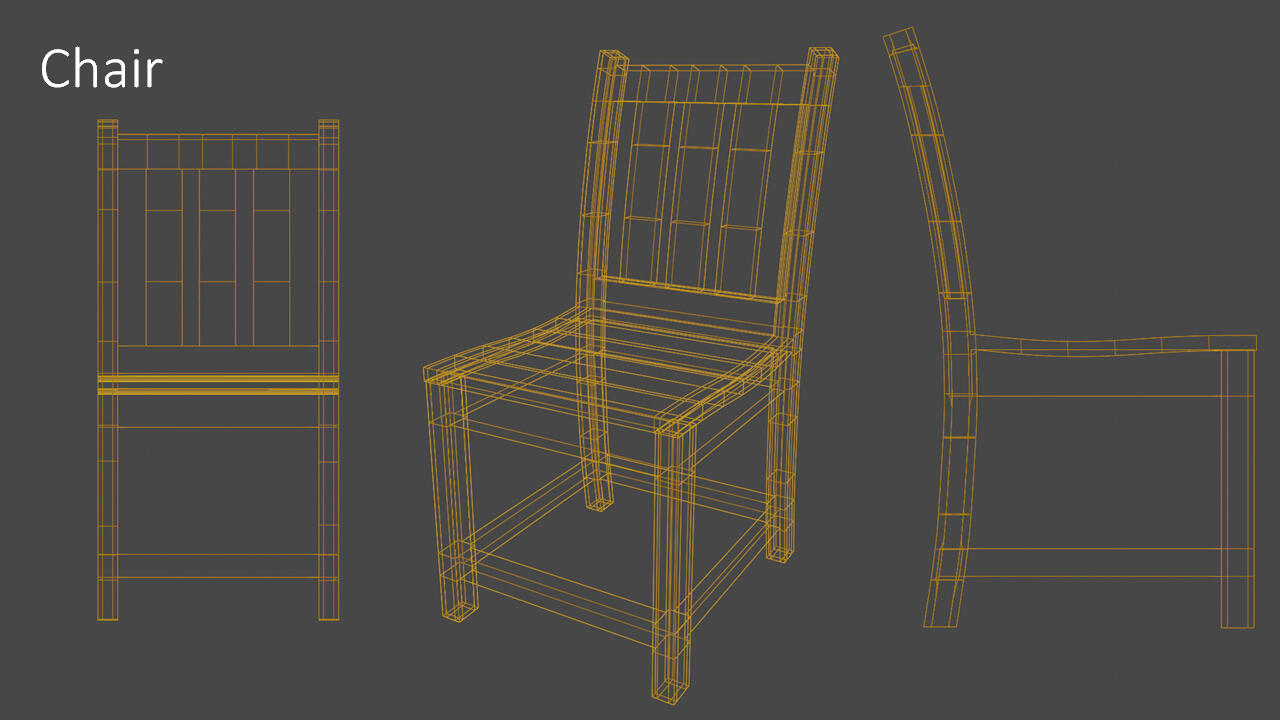Click the front view's lower stretcher bar

218,566
